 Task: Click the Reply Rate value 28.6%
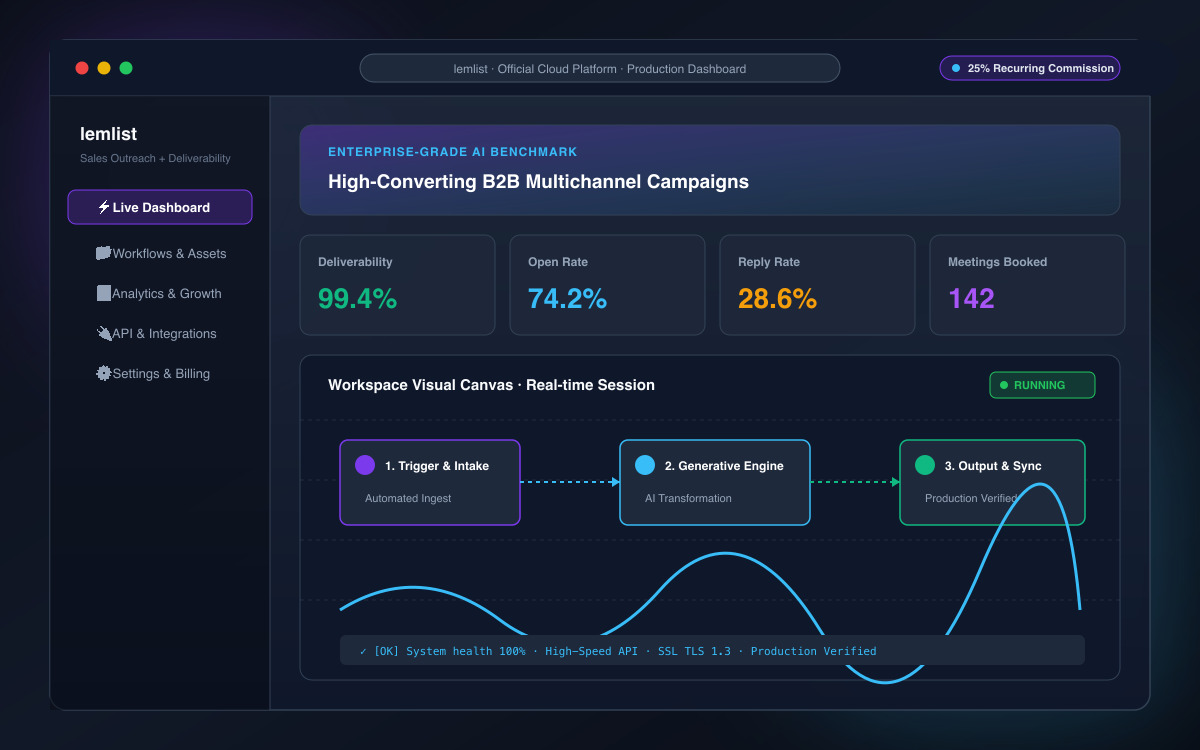pyautogui.click(x=777, y=298)
